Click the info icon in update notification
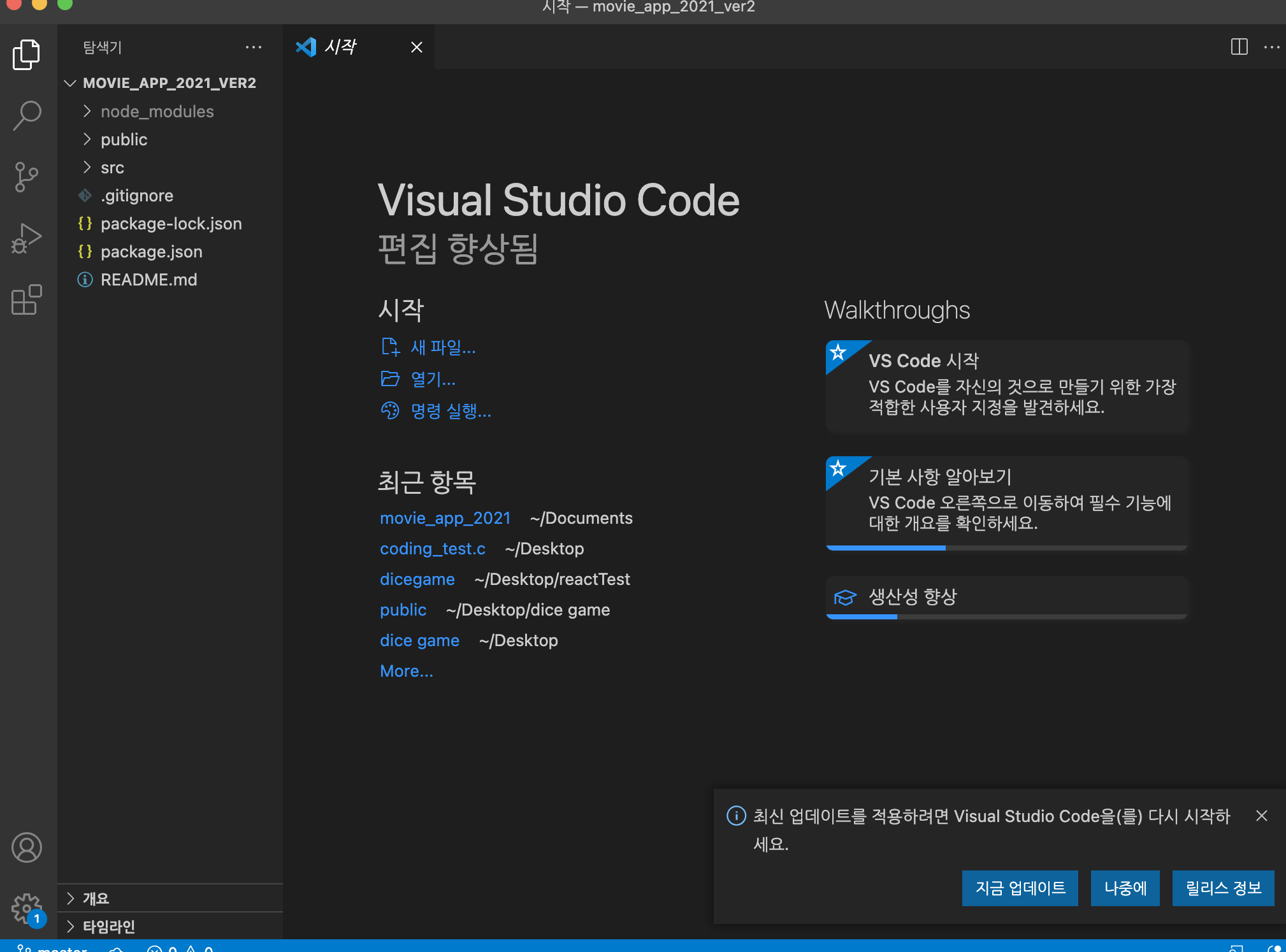This screenshot has width=1286, height=952. pyautogui.click(x=736, y=816)
